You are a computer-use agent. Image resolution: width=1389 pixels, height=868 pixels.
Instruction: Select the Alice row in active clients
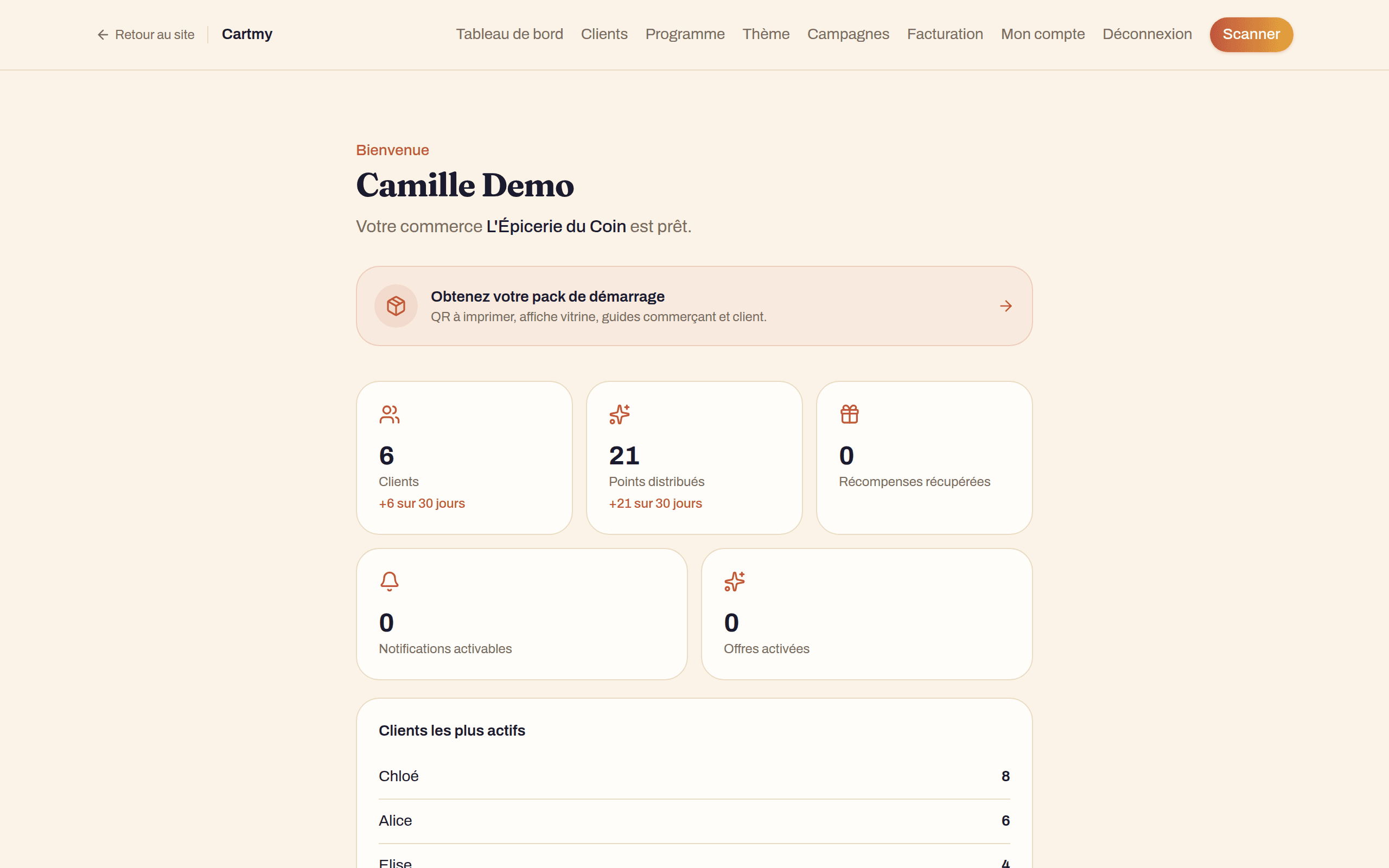coord(694,821)
